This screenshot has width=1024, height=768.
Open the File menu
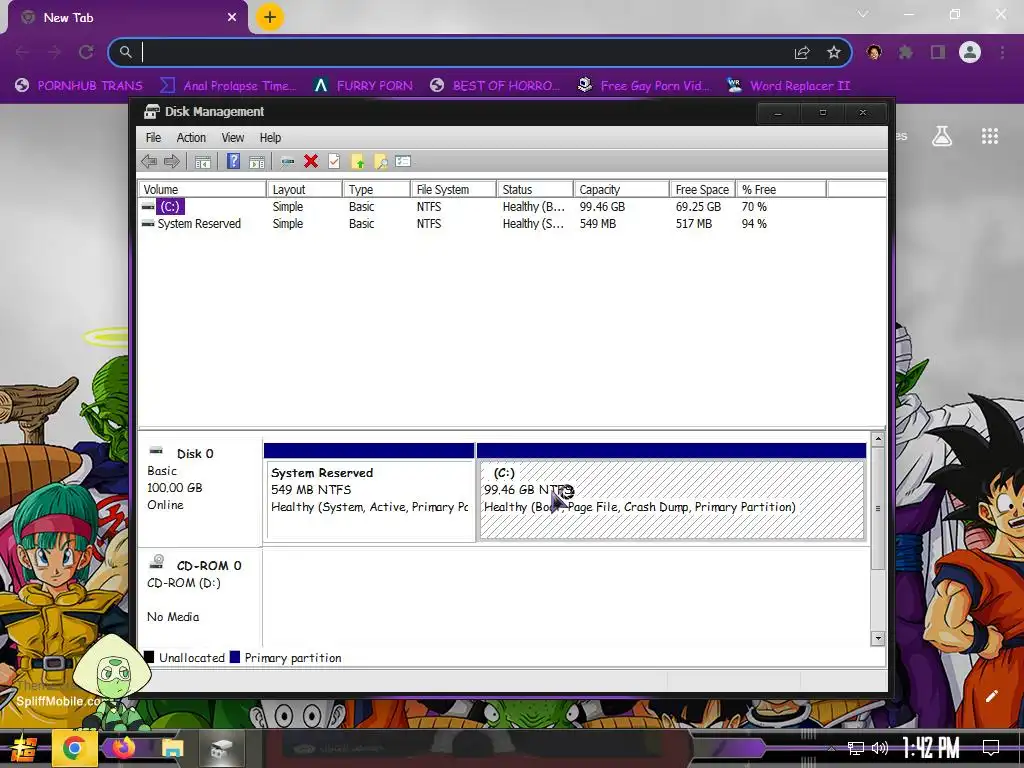pos(153,138)
